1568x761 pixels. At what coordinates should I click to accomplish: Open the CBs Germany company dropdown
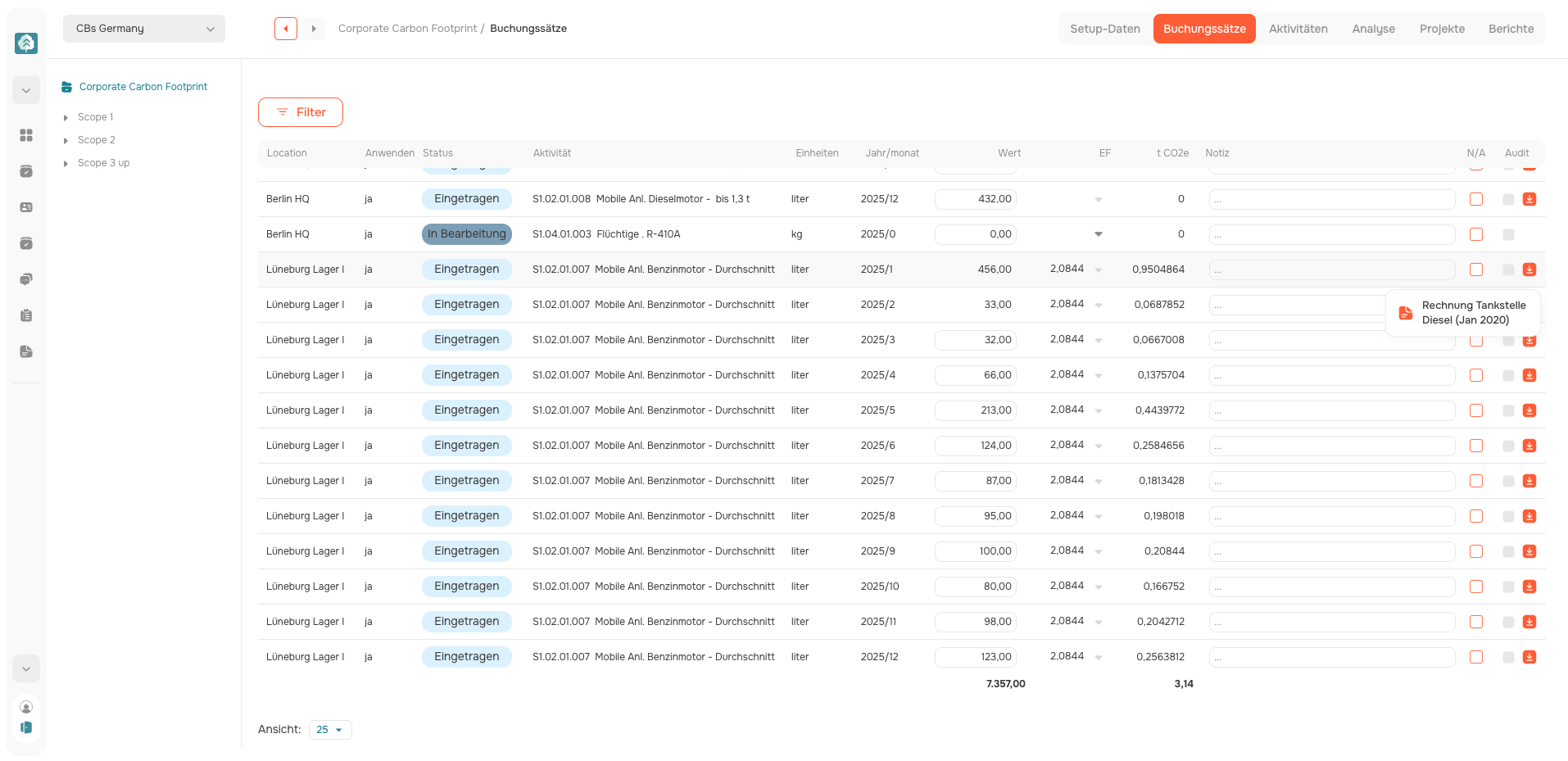coord(144,29)
